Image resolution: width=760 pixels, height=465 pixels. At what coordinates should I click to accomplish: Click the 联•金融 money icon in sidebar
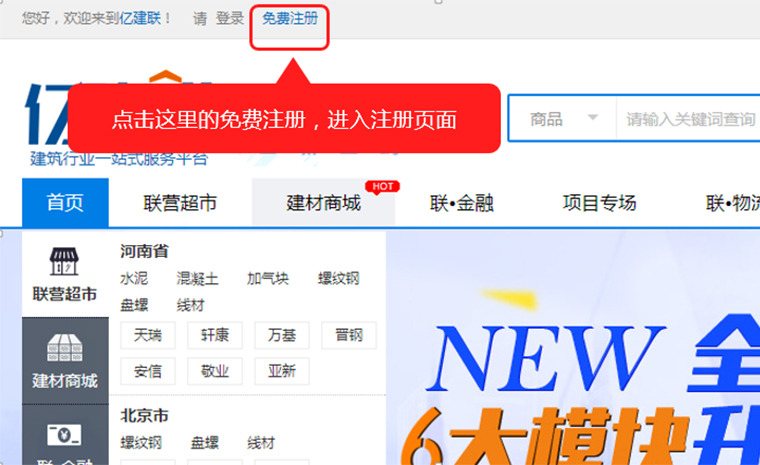click(x=65, y=436)
